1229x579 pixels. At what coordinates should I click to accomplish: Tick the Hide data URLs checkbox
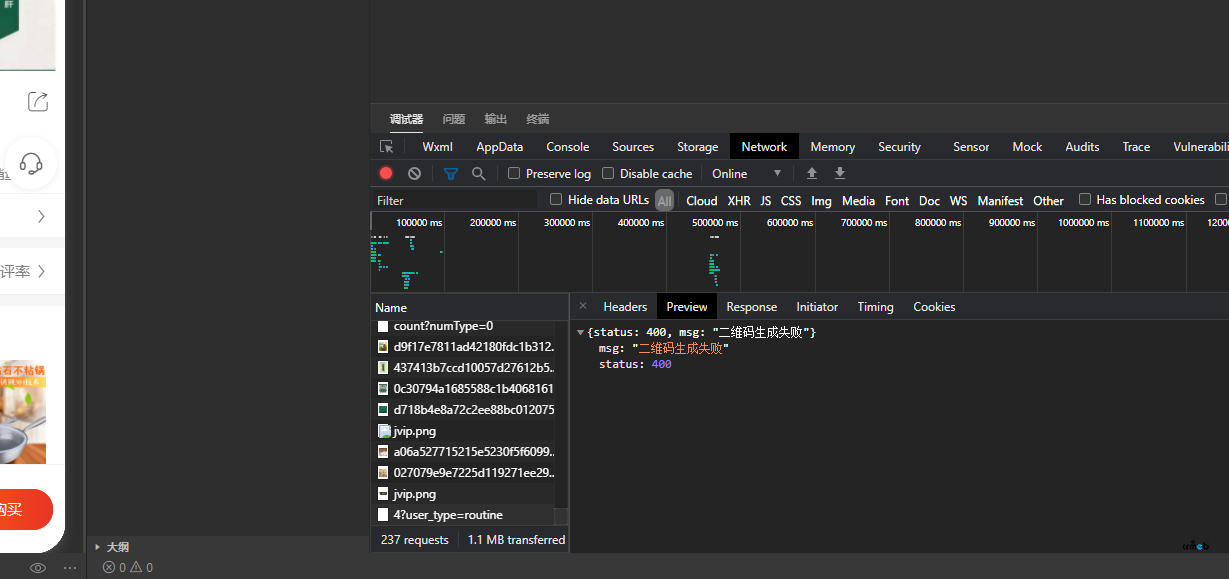[556, 199]
